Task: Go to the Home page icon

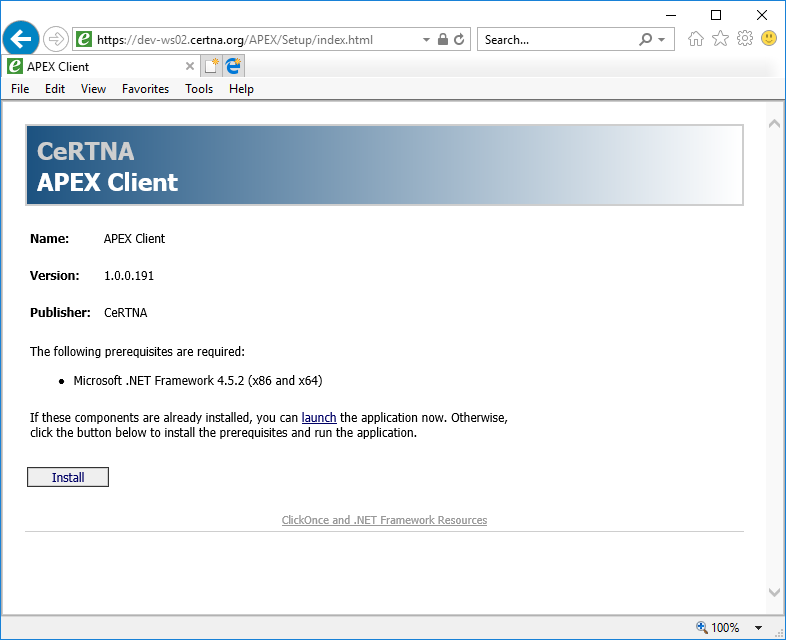Action: (x=696, y=39)
